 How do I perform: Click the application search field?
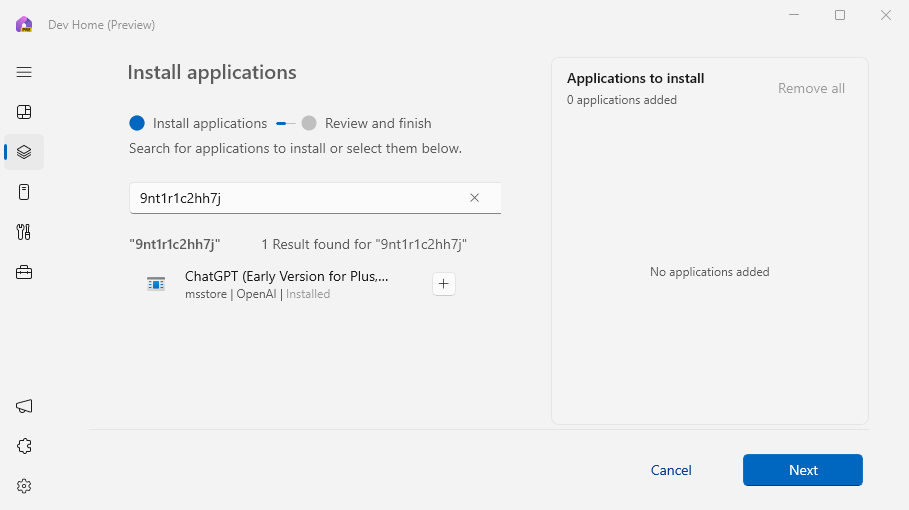[298, 198]
